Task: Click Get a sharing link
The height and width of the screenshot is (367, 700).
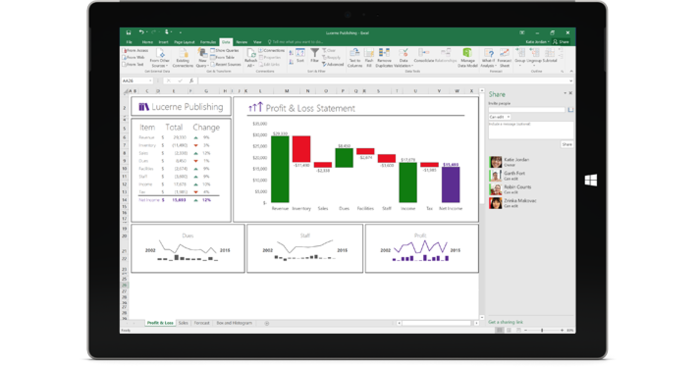Action: [x=506, y=322]
